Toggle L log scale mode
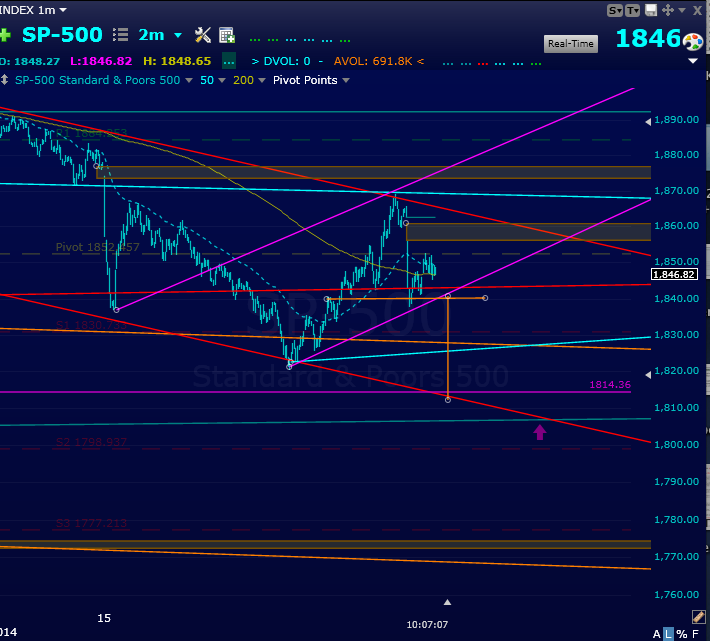This screenshot has height=641, width=710. click(668, 634)
